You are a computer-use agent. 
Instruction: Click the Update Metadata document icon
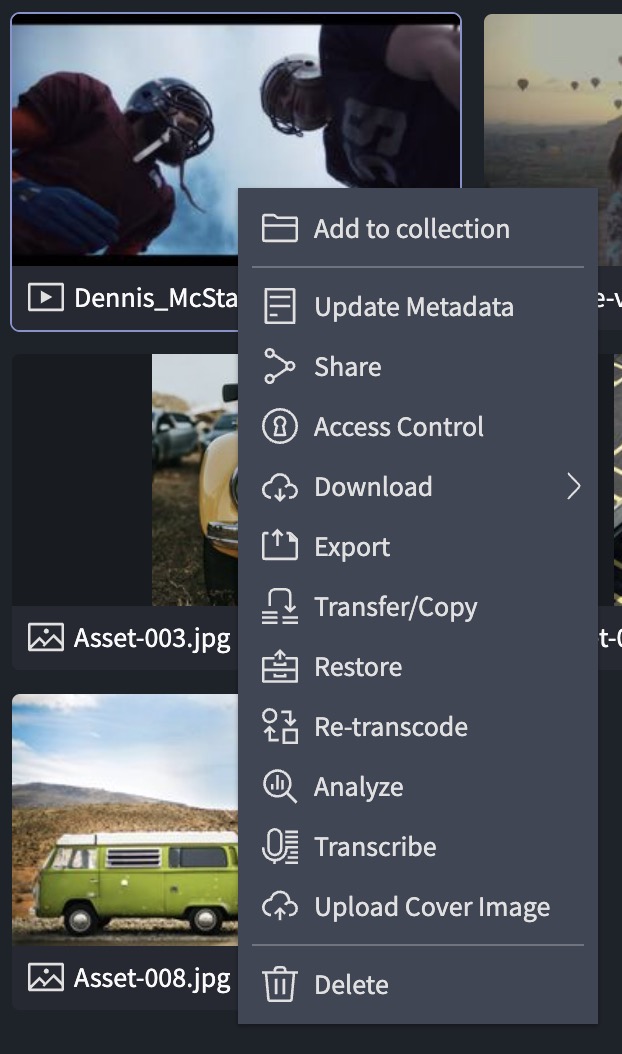tap(280, 307)
